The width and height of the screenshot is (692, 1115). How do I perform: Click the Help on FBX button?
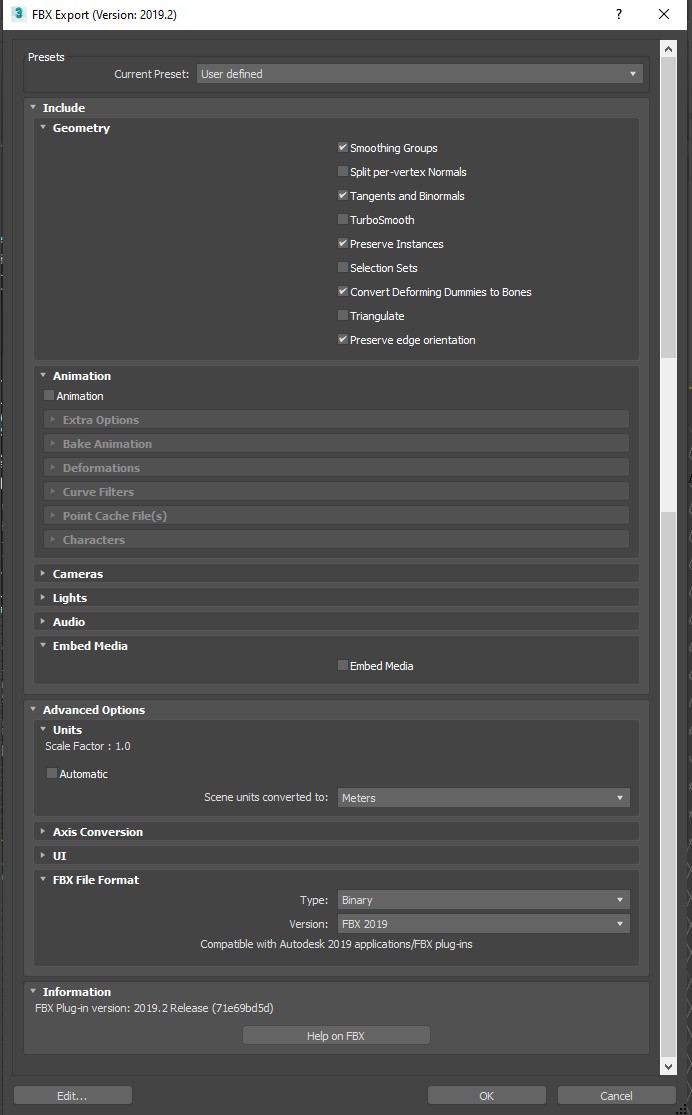tap(336, 1036)
